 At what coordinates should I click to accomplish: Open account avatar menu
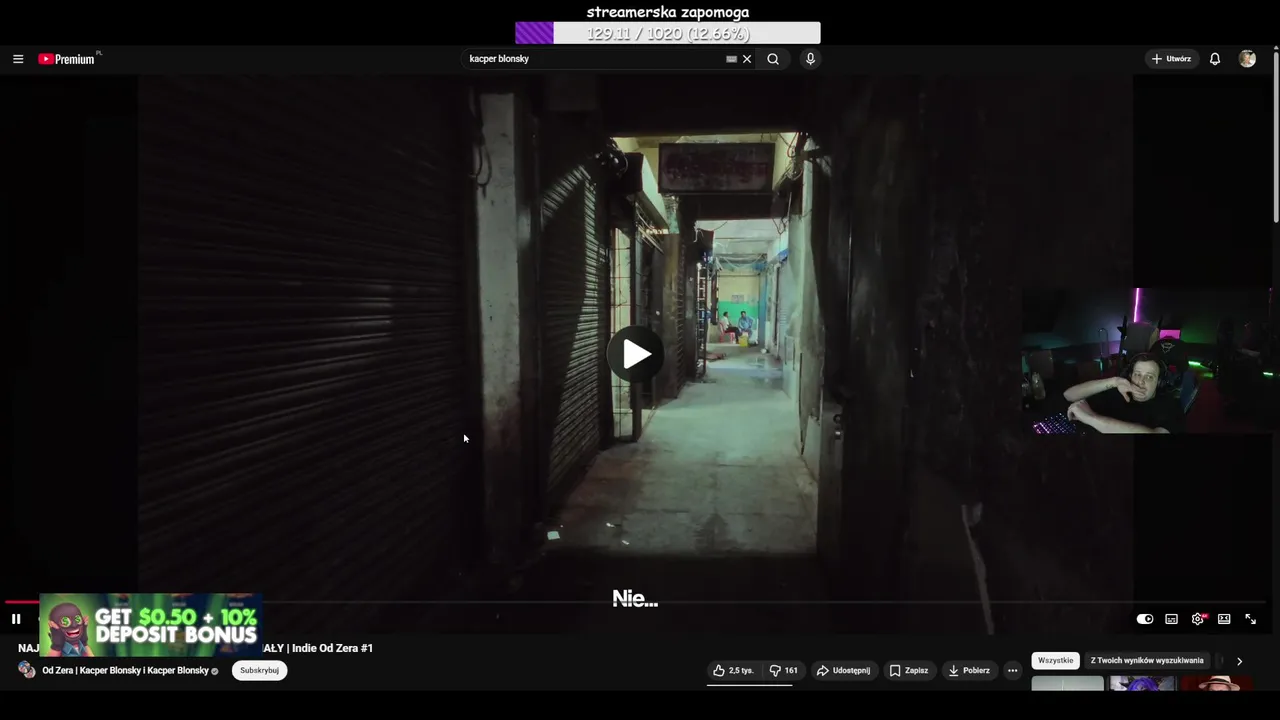[x=1247, y=59]
